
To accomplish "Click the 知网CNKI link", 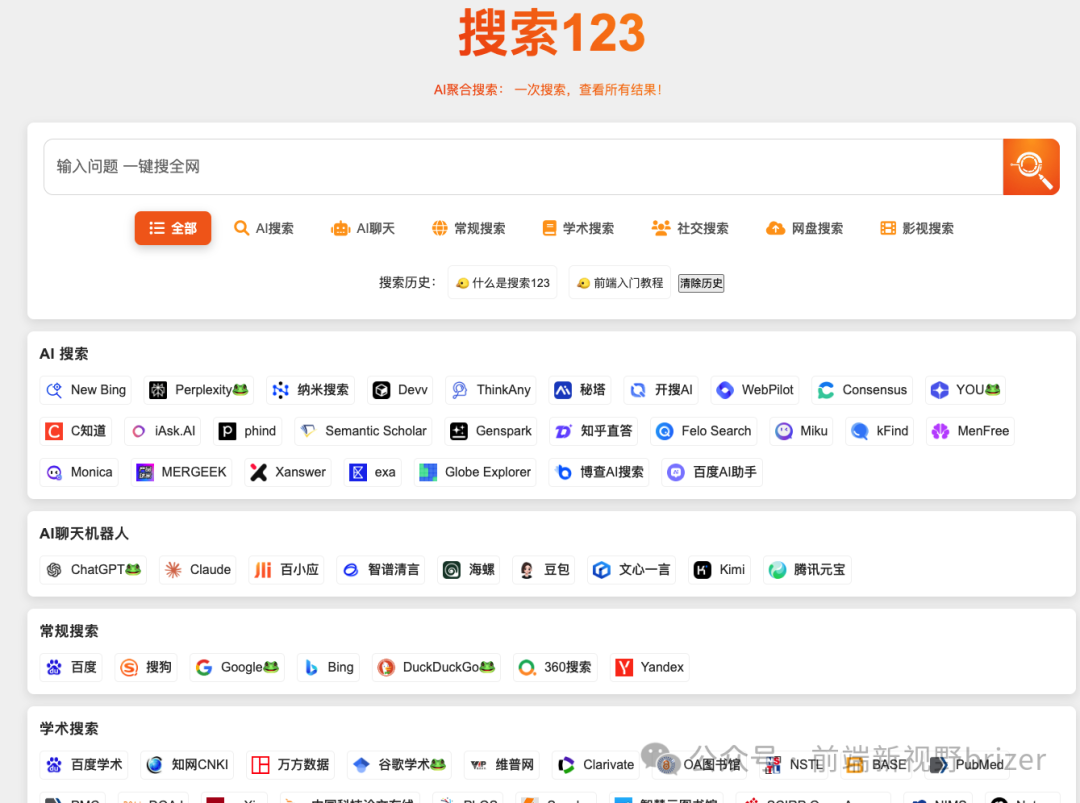I will point(187,765).
